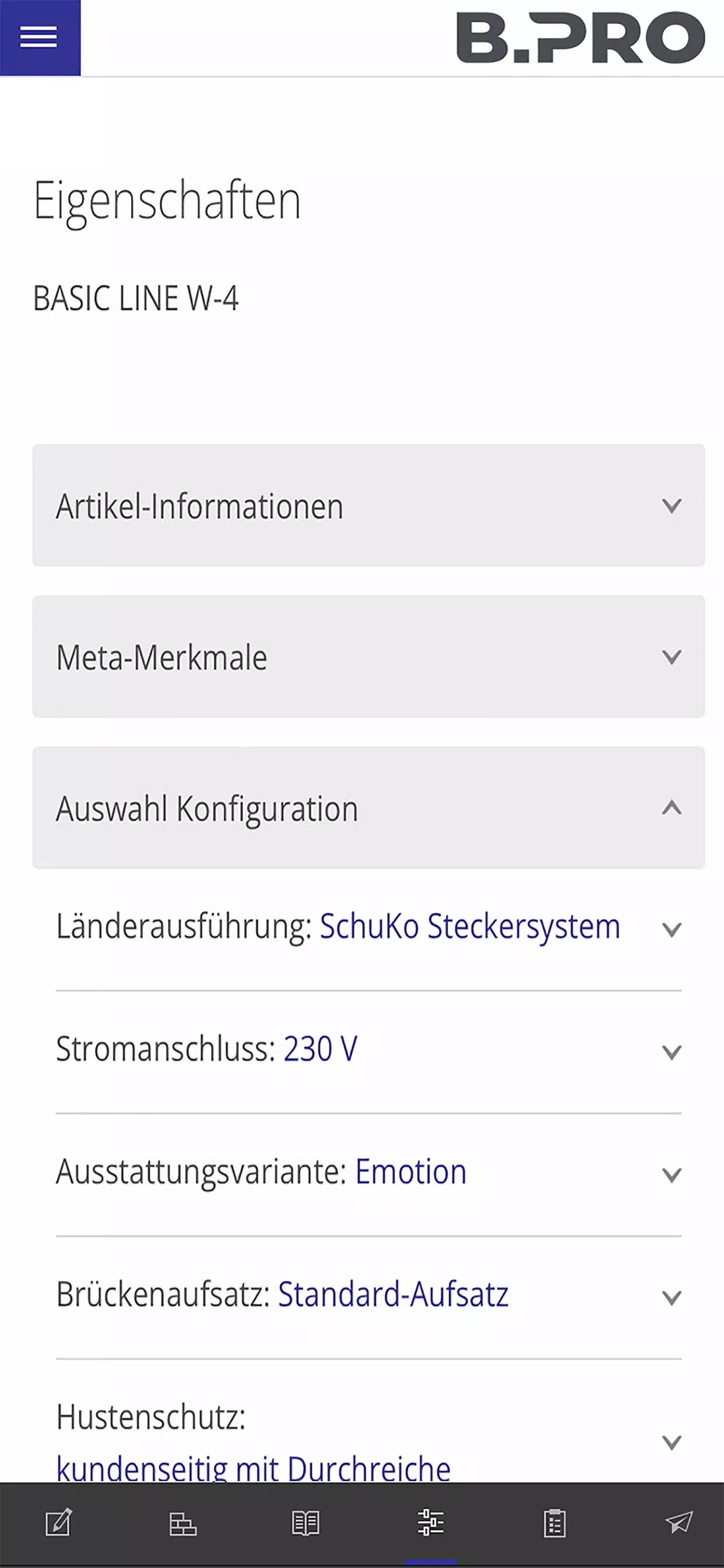
Task: Open the clipboard list icon in bottom bar
Action: coord(554,1523)
